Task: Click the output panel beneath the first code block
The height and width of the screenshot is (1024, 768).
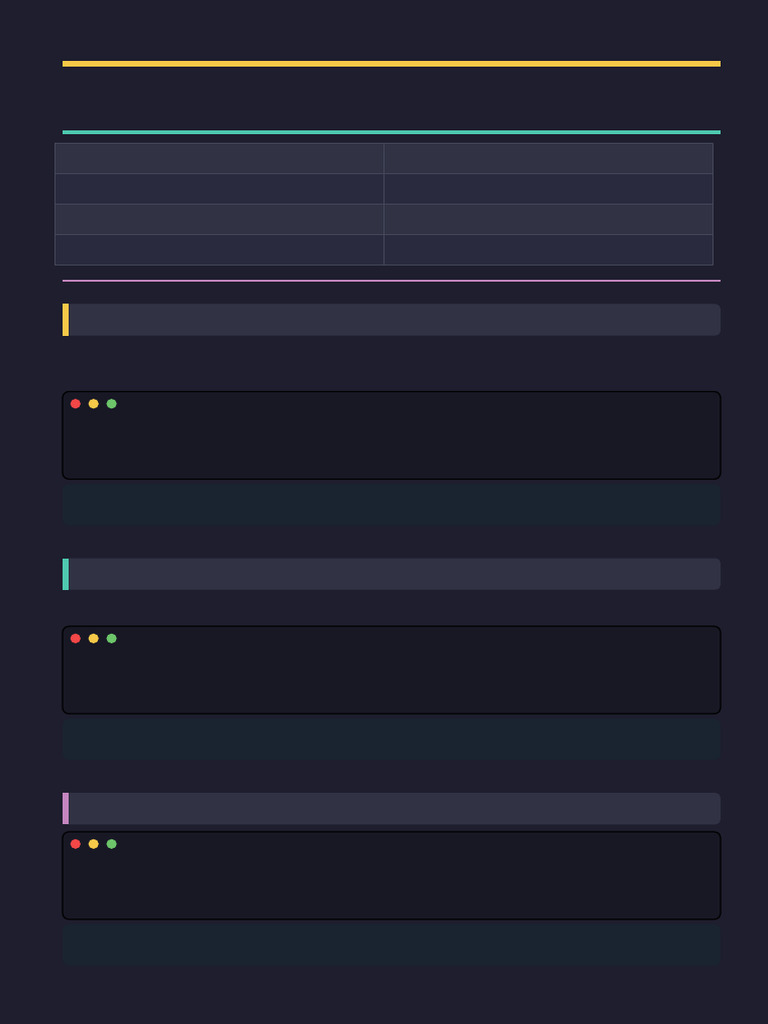Action: click(391, 504)
